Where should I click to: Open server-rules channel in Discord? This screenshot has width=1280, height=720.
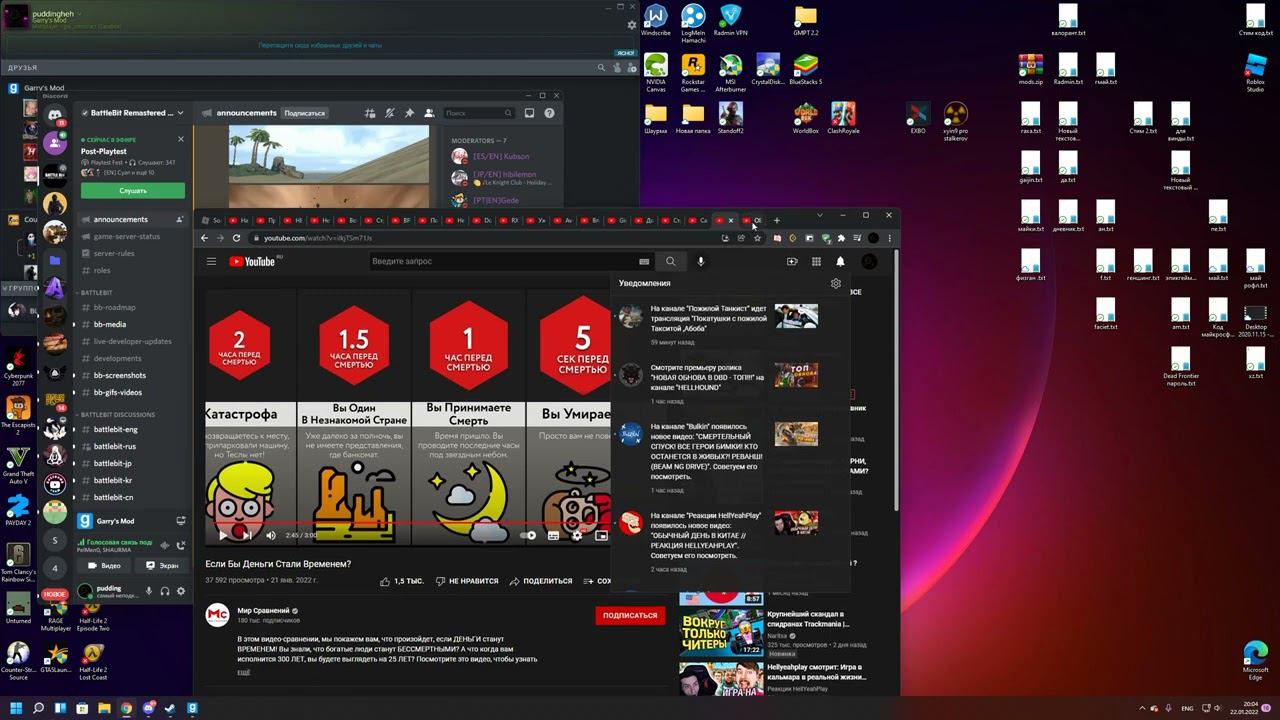tap(132, 253)
